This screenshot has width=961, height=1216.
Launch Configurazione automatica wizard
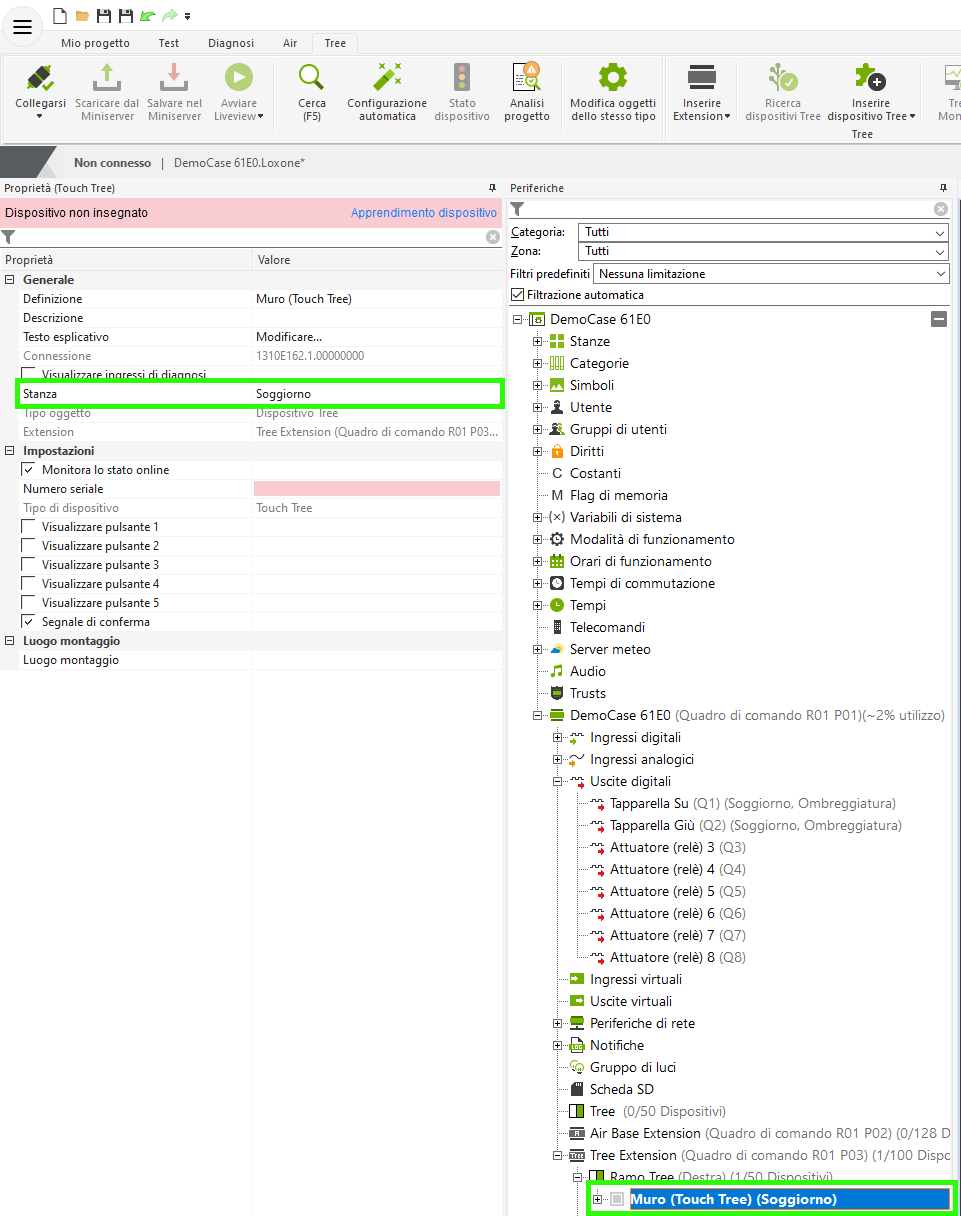(387, 79)
